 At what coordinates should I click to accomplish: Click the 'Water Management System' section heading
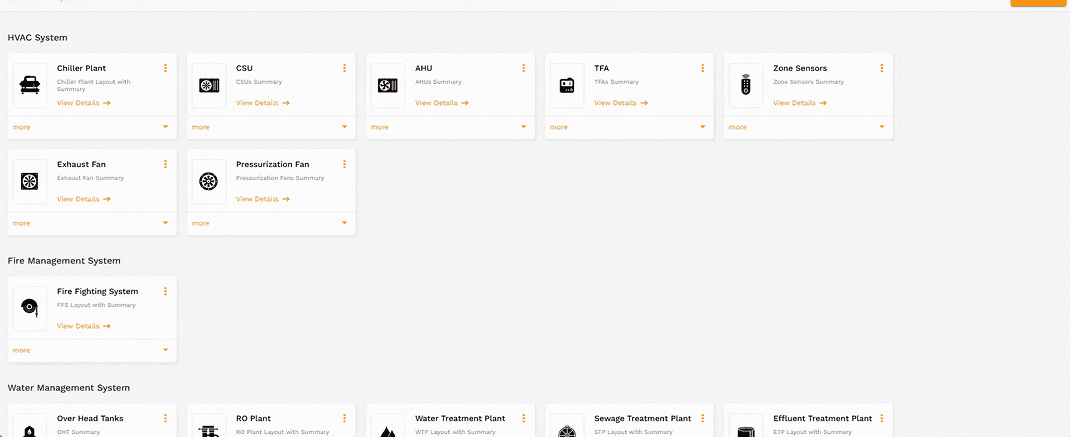68,388
